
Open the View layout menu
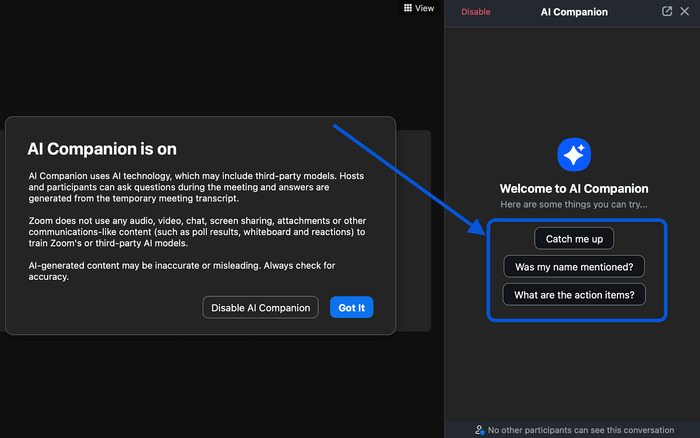[419, 8]
